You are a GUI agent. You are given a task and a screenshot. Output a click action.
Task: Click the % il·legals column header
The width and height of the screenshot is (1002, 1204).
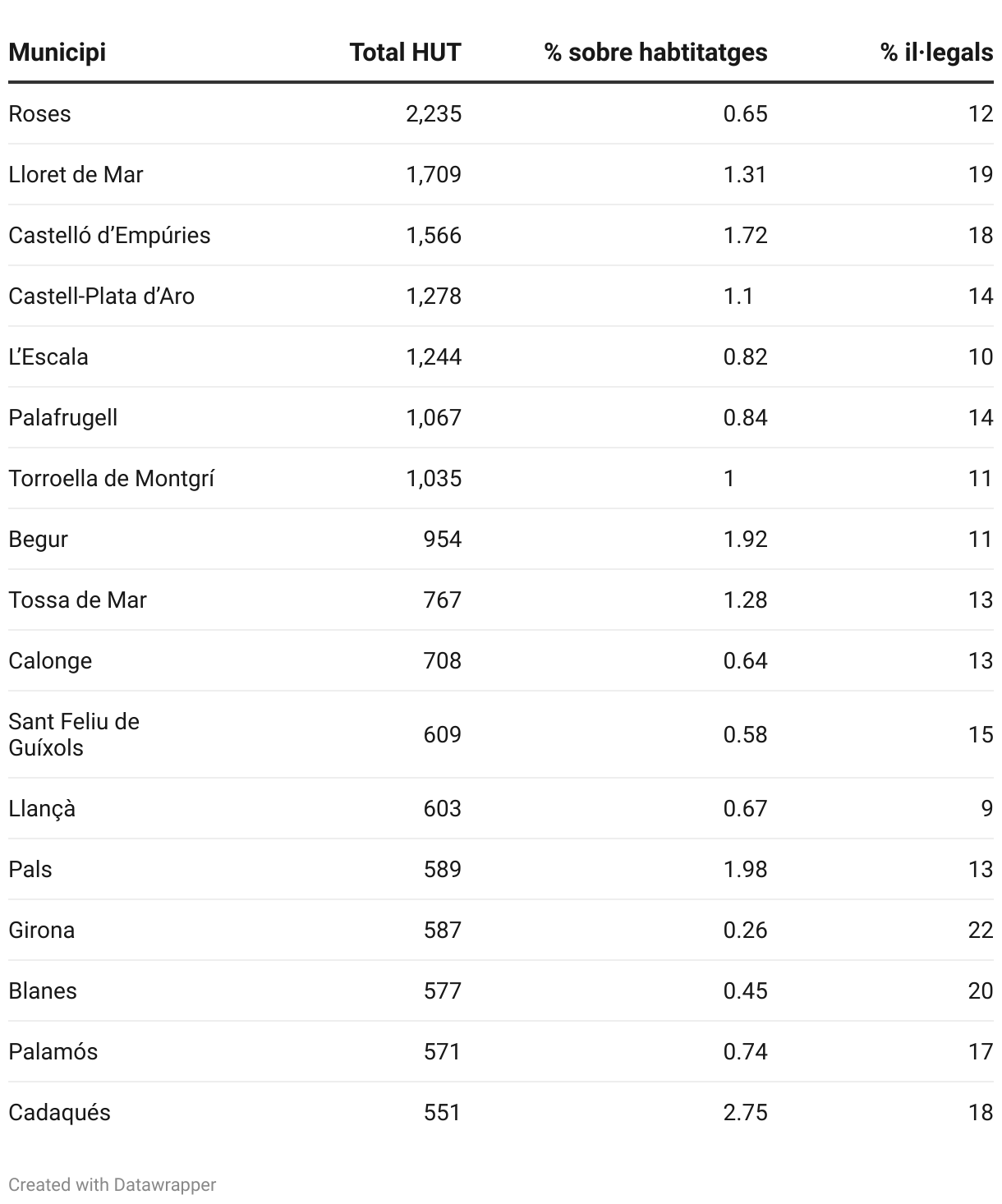pyautogui.click(x=936, y=53)
